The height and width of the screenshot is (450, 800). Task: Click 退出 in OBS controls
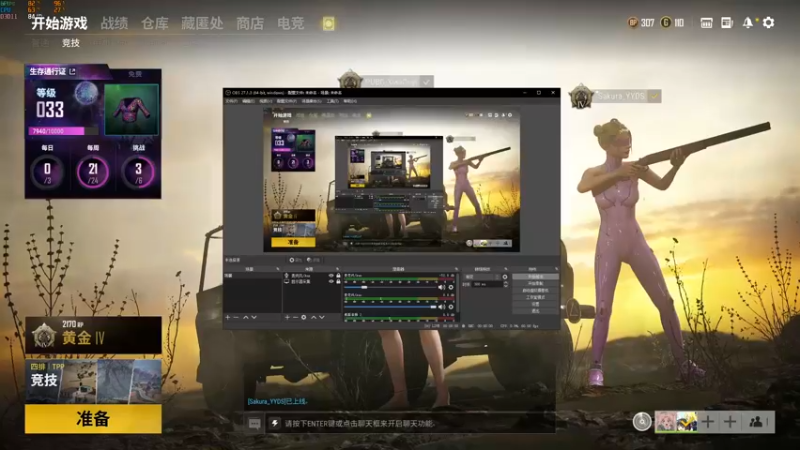coord(535,311)
